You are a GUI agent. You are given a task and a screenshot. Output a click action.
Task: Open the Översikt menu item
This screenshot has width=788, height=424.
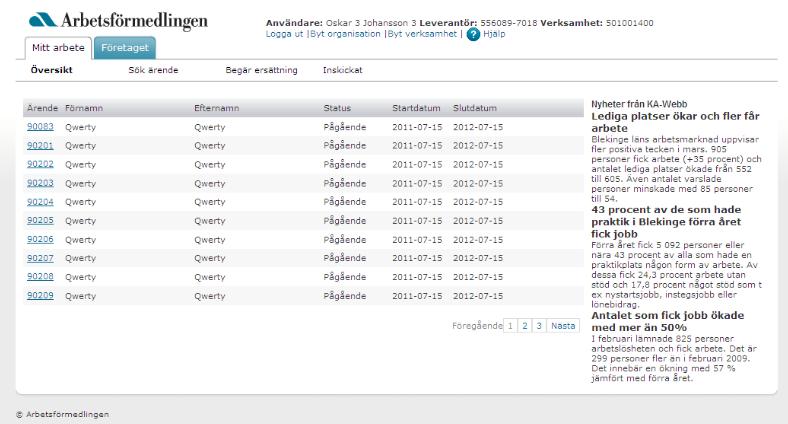point(51,70)
